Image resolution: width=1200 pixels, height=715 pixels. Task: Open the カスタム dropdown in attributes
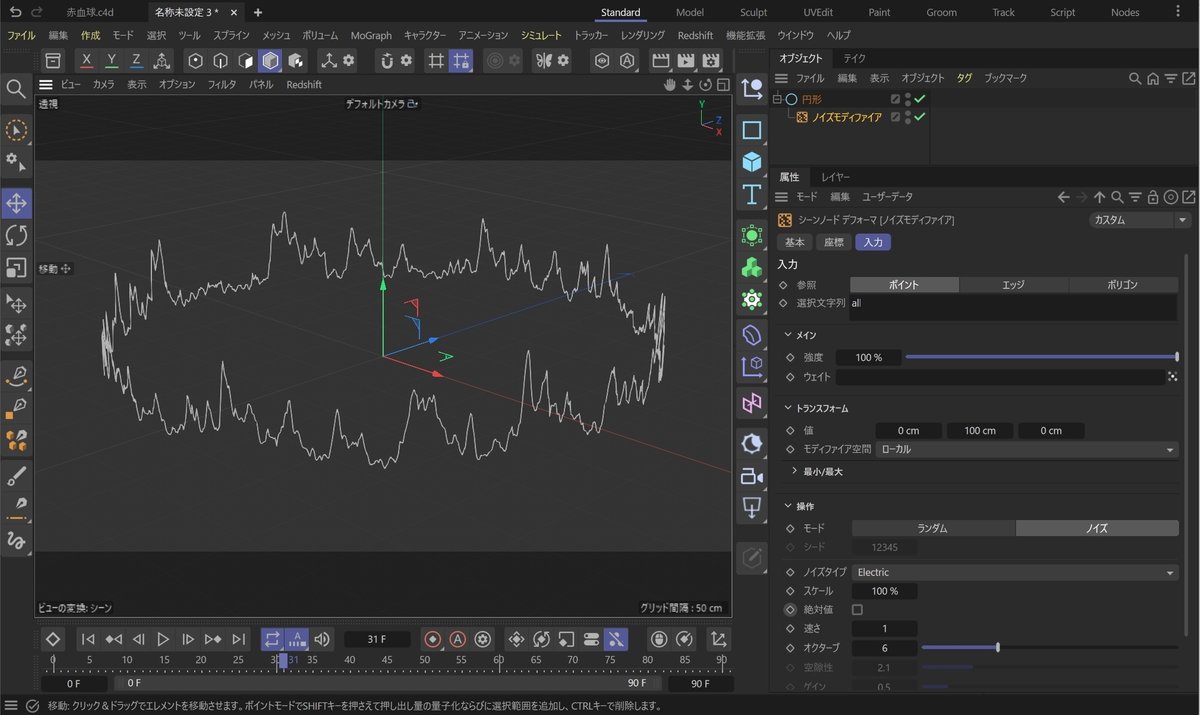(x=1139, y=220)
